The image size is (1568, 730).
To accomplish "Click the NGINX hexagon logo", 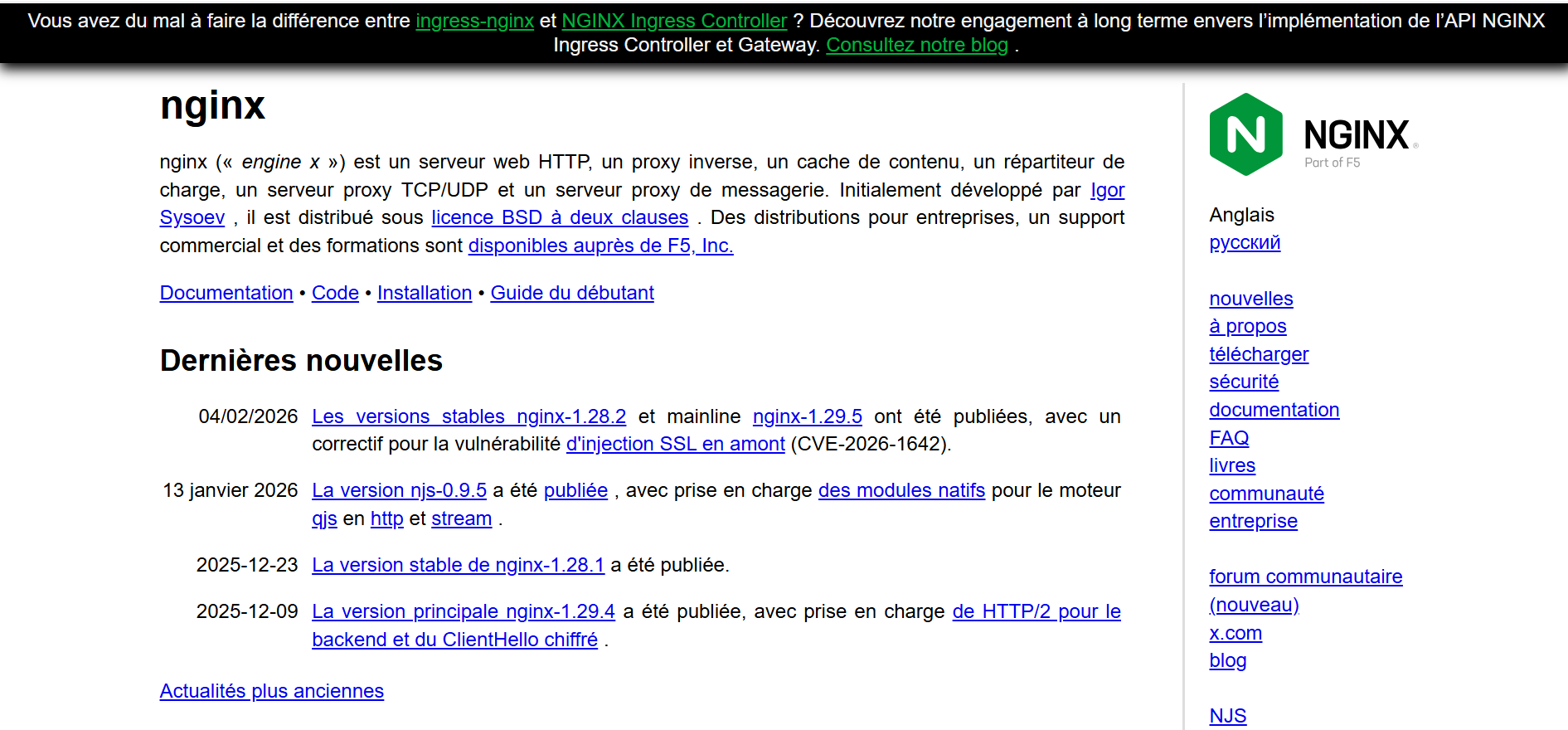I will point(1245,134).
